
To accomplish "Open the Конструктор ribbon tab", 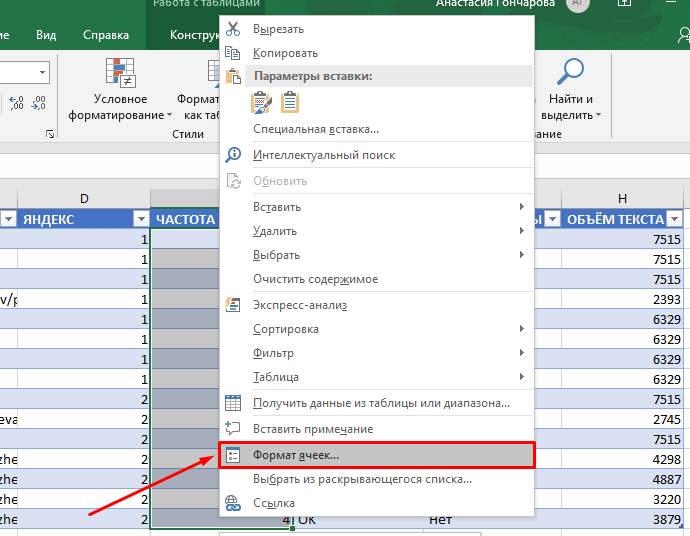I will point(195,35).
